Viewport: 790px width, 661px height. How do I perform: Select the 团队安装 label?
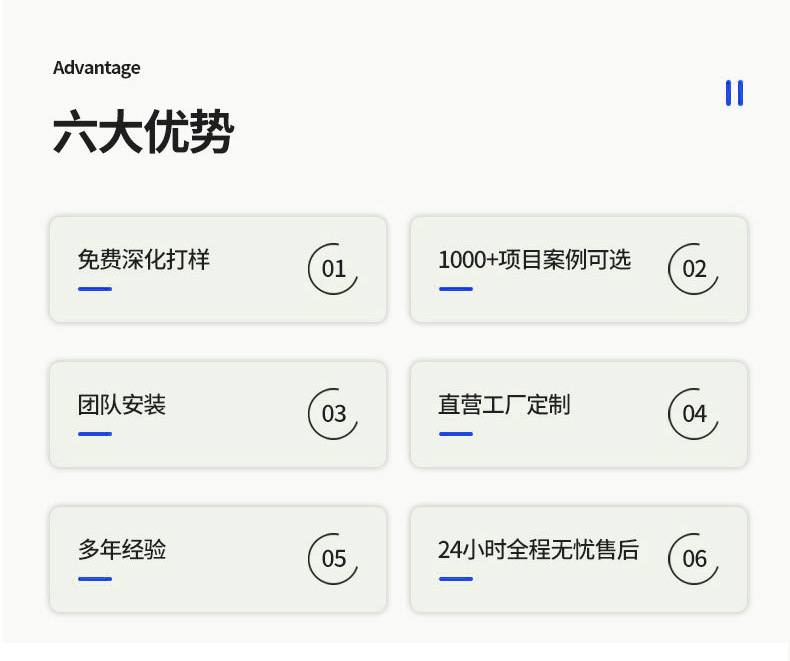tap(122, 405)
